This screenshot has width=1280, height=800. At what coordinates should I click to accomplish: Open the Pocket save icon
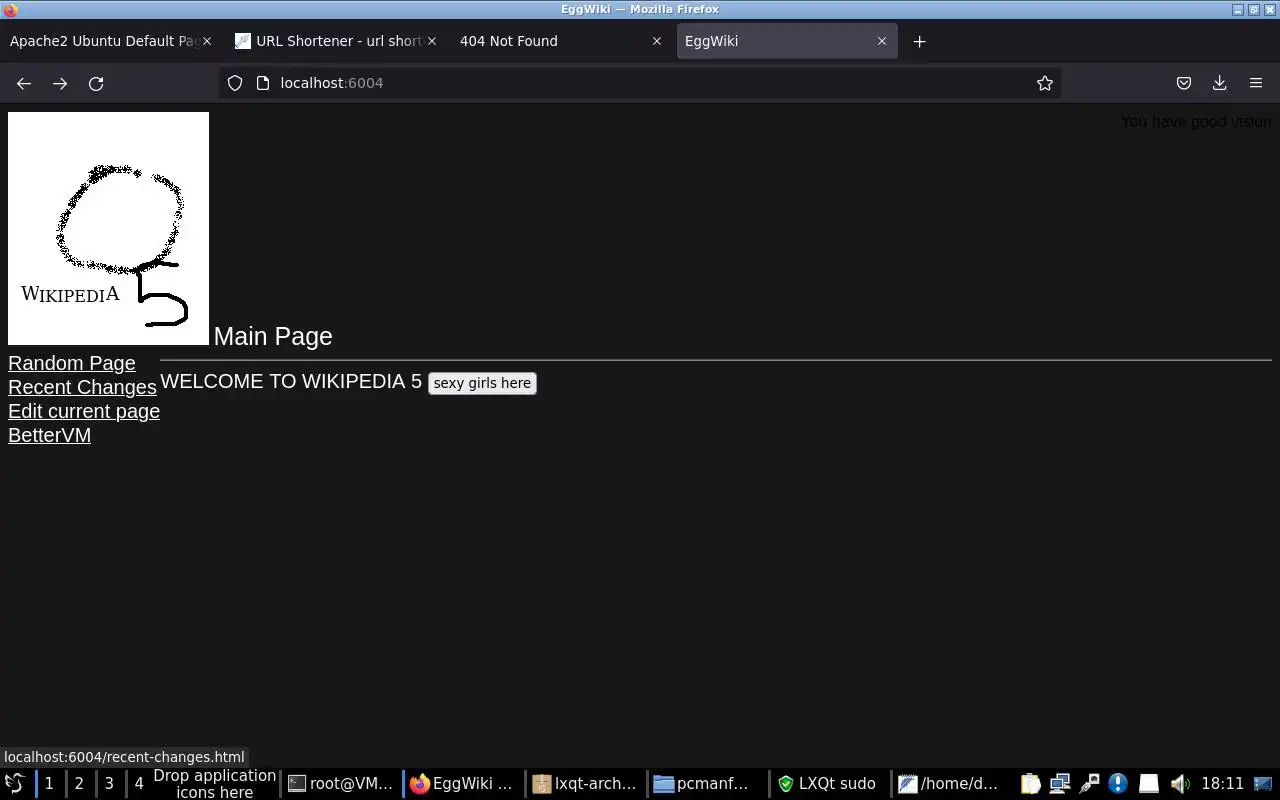pos(1184,83)
